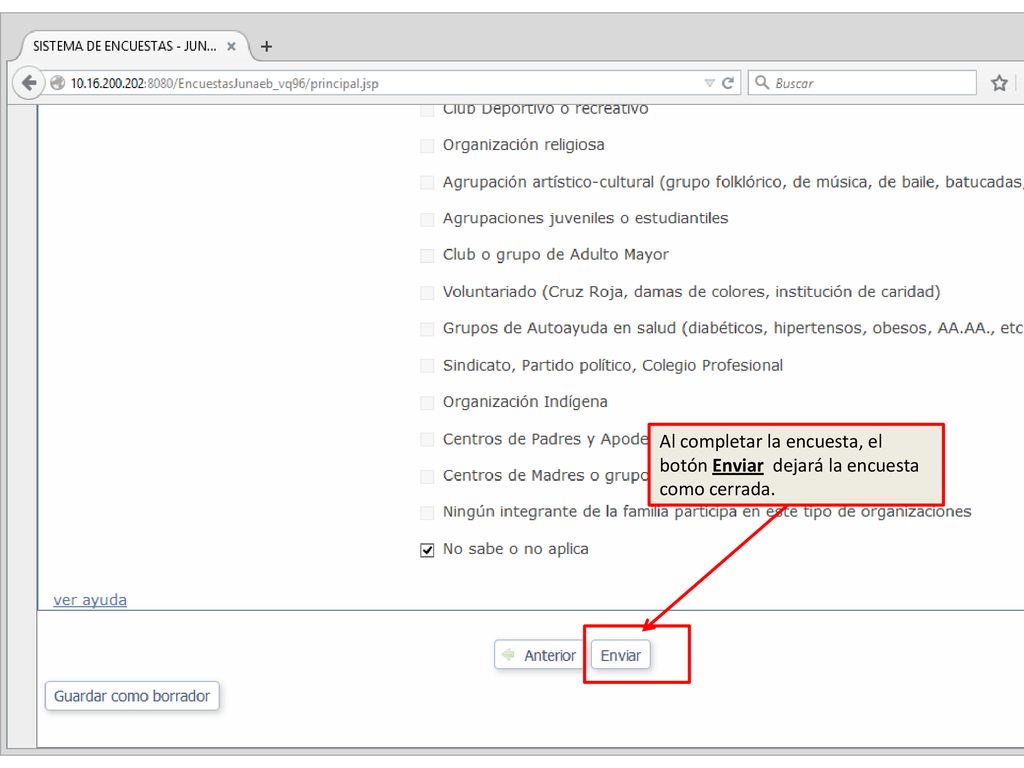
Task: Check Sindicato, Partido político, Colegio Profesional
Action: coord(427,366)
